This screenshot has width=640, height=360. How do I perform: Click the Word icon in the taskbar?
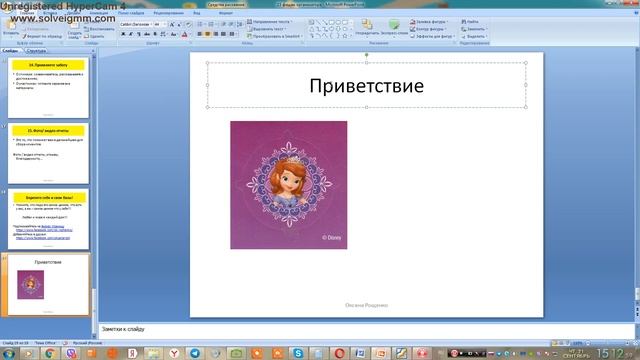click(360, 353)
